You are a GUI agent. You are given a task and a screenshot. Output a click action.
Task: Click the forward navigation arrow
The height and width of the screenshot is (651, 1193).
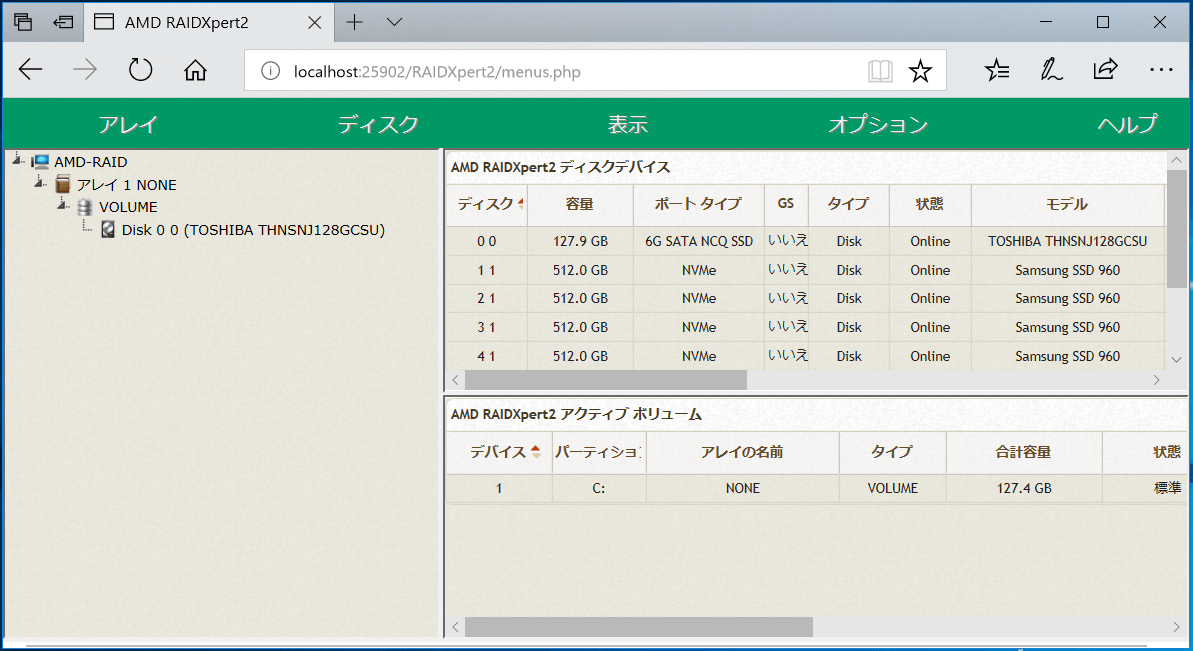pyautogui.click(x=85, y=70)
